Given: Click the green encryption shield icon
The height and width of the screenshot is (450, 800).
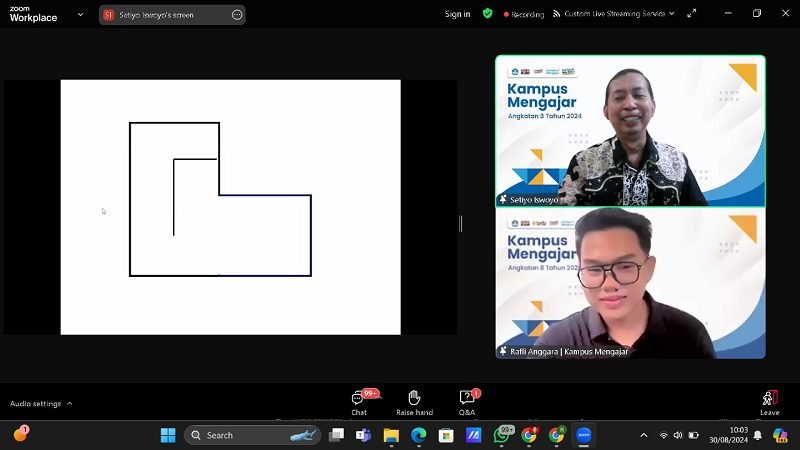Looking at the screenshot, I should click(x=488, y=14).
